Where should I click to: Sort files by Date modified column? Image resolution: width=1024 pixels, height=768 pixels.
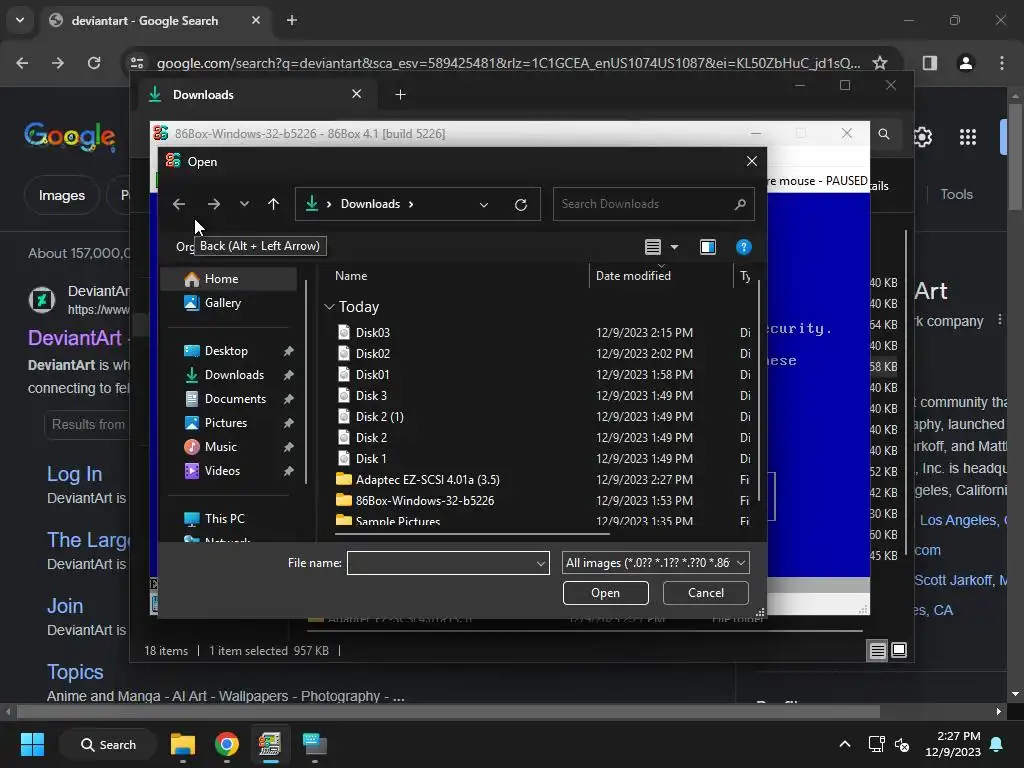[633, 276]
